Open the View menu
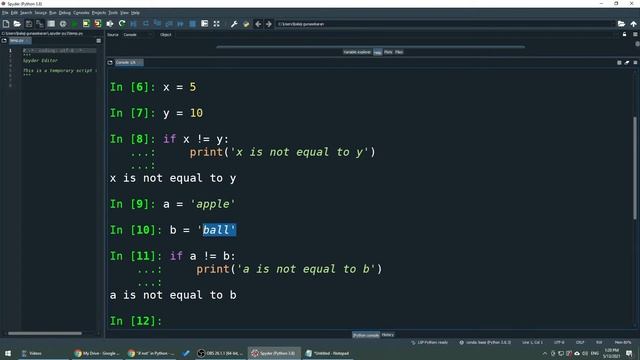 coord(124,13)
